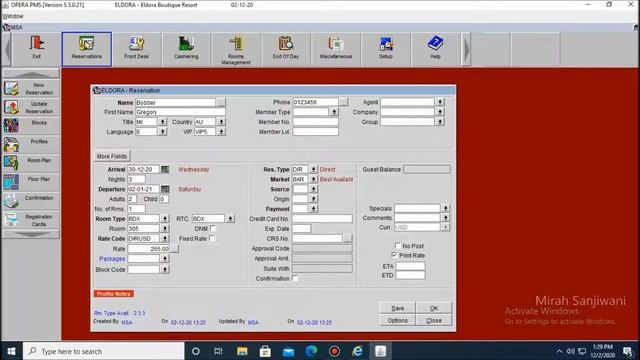Open Room Plan in the sidebar
This screenshot has width=640, height=360.
click(31, 164)
